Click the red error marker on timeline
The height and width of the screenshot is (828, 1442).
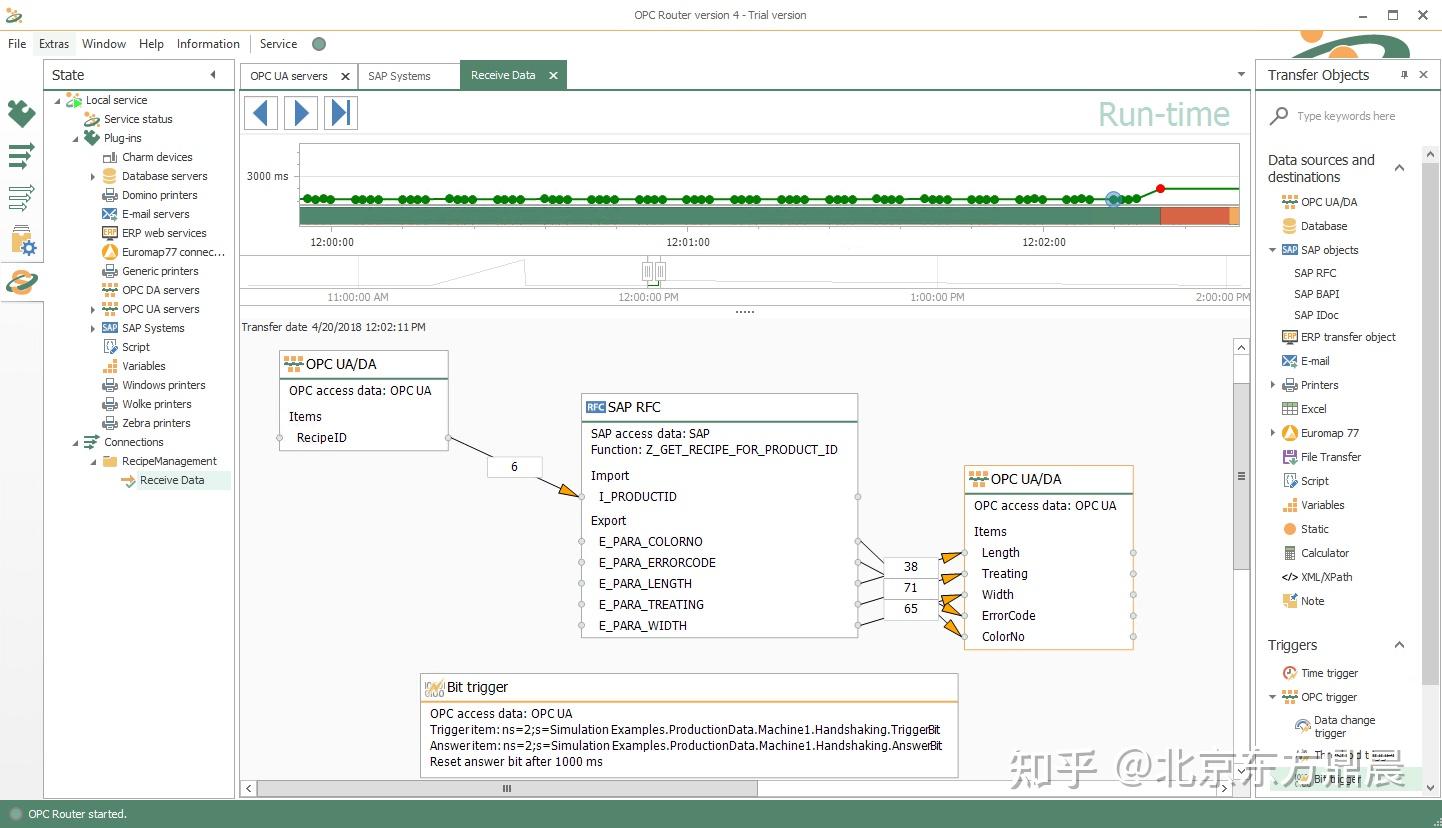(x=1160, y=188)
